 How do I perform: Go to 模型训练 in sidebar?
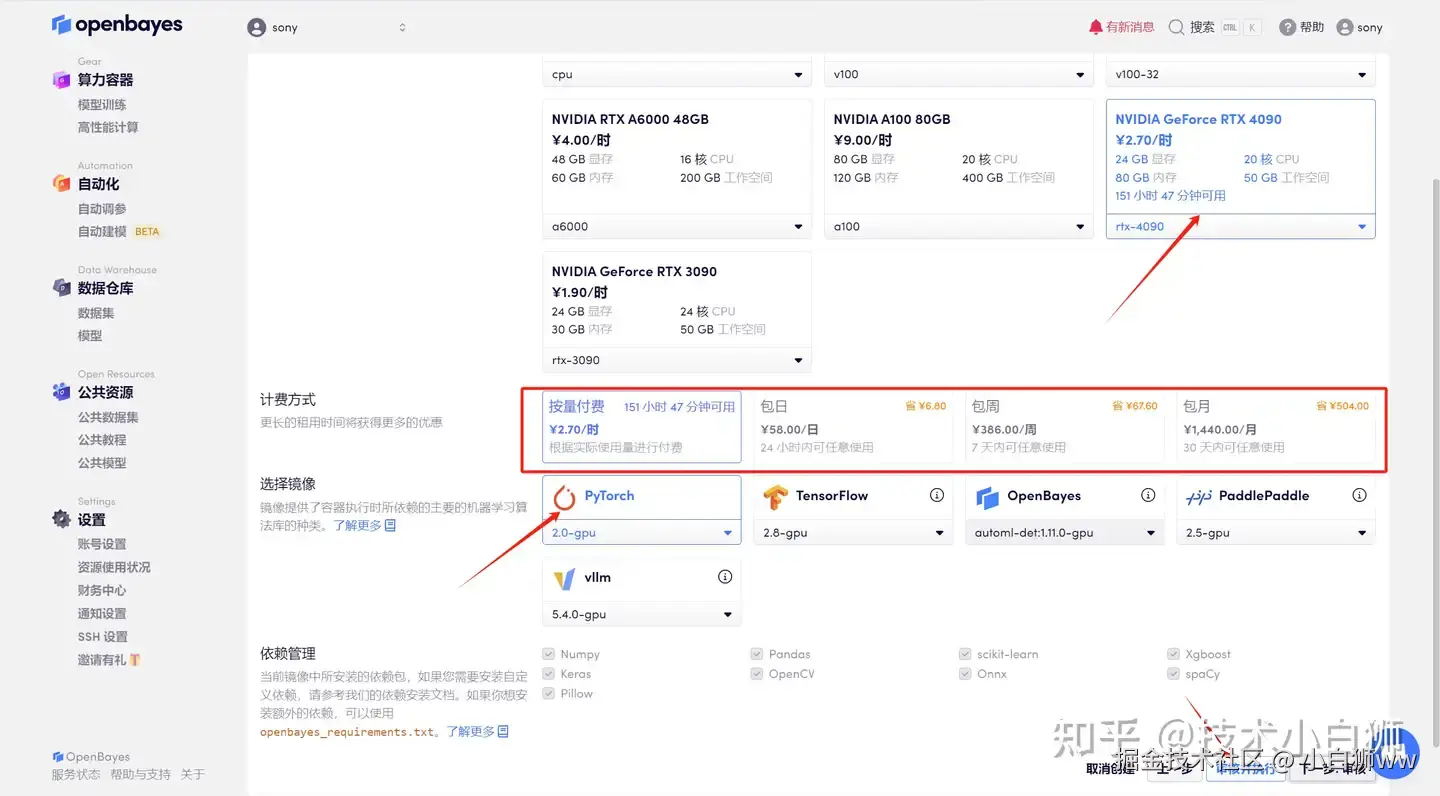coord(102,105)
